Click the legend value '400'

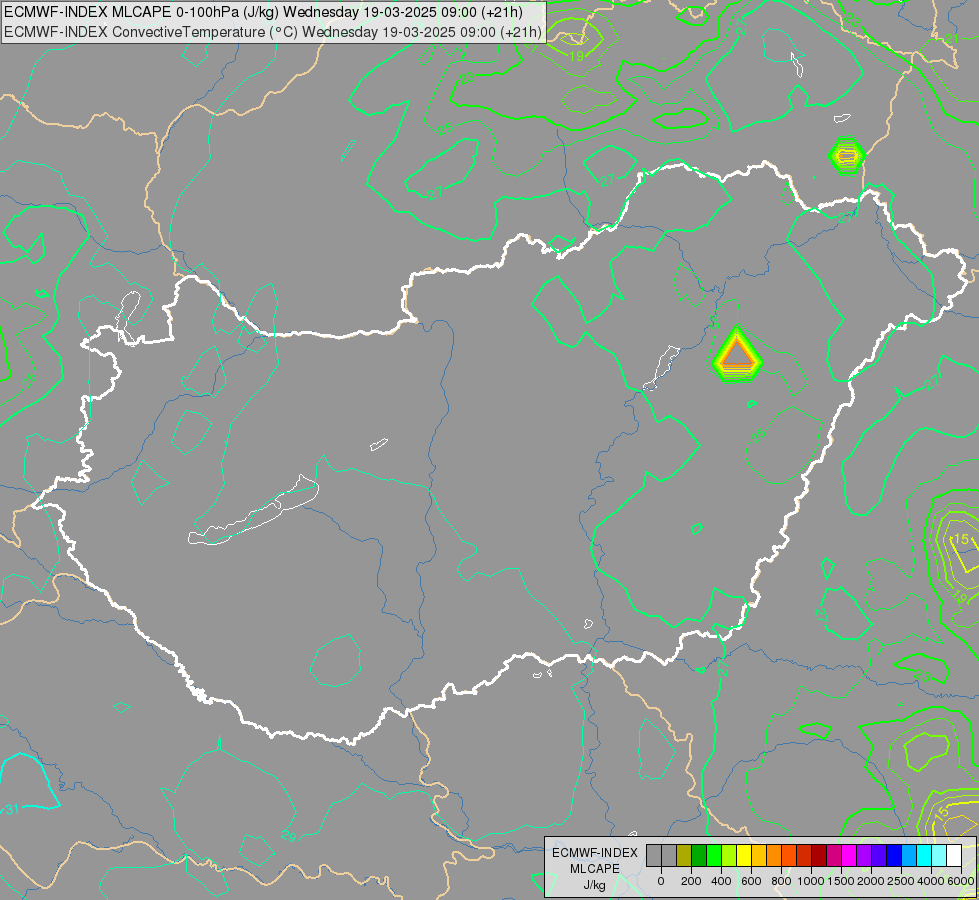tap(721, 881)
